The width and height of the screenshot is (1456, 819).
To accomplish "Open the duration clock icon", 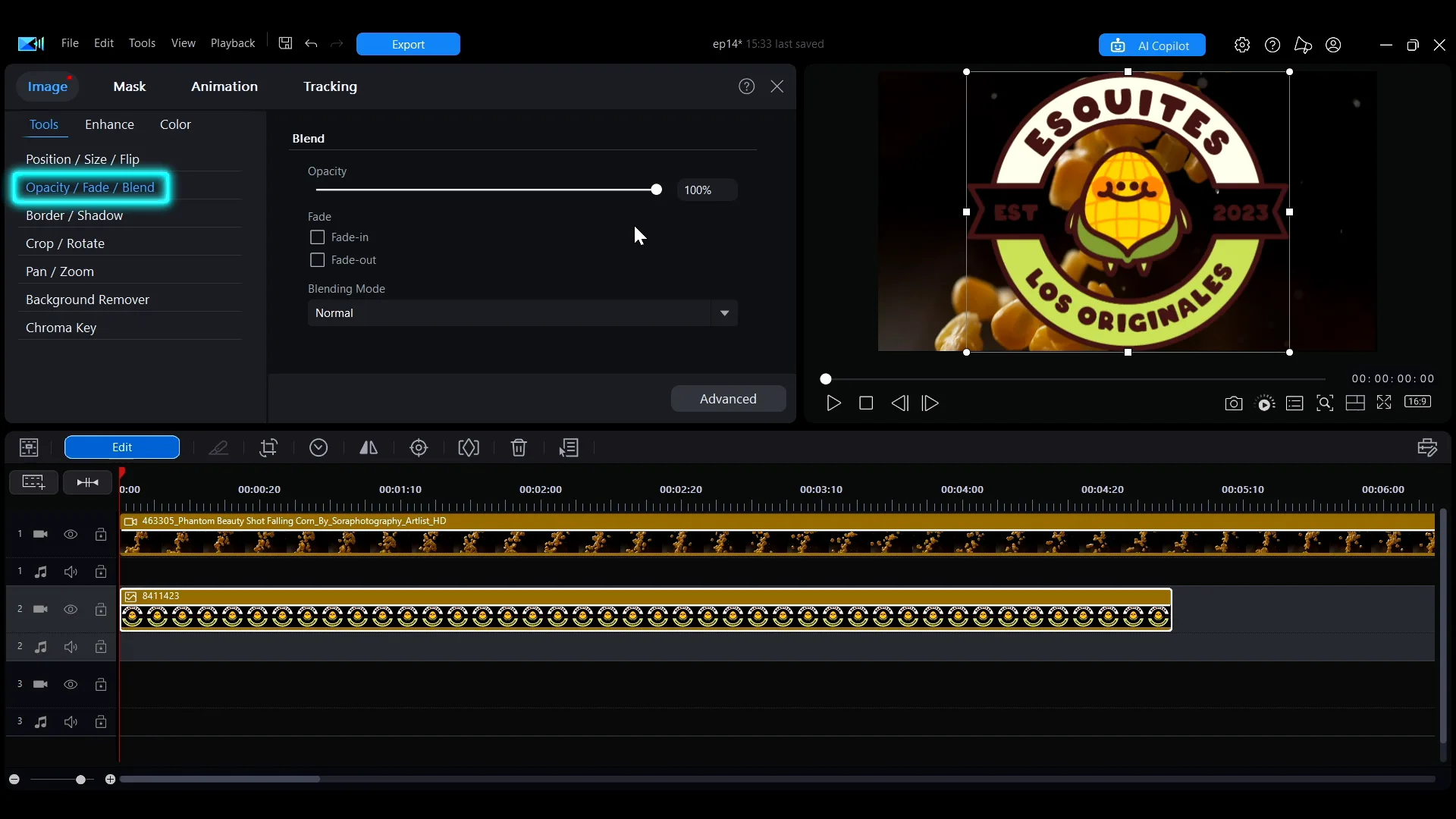I will coord(318,447).
